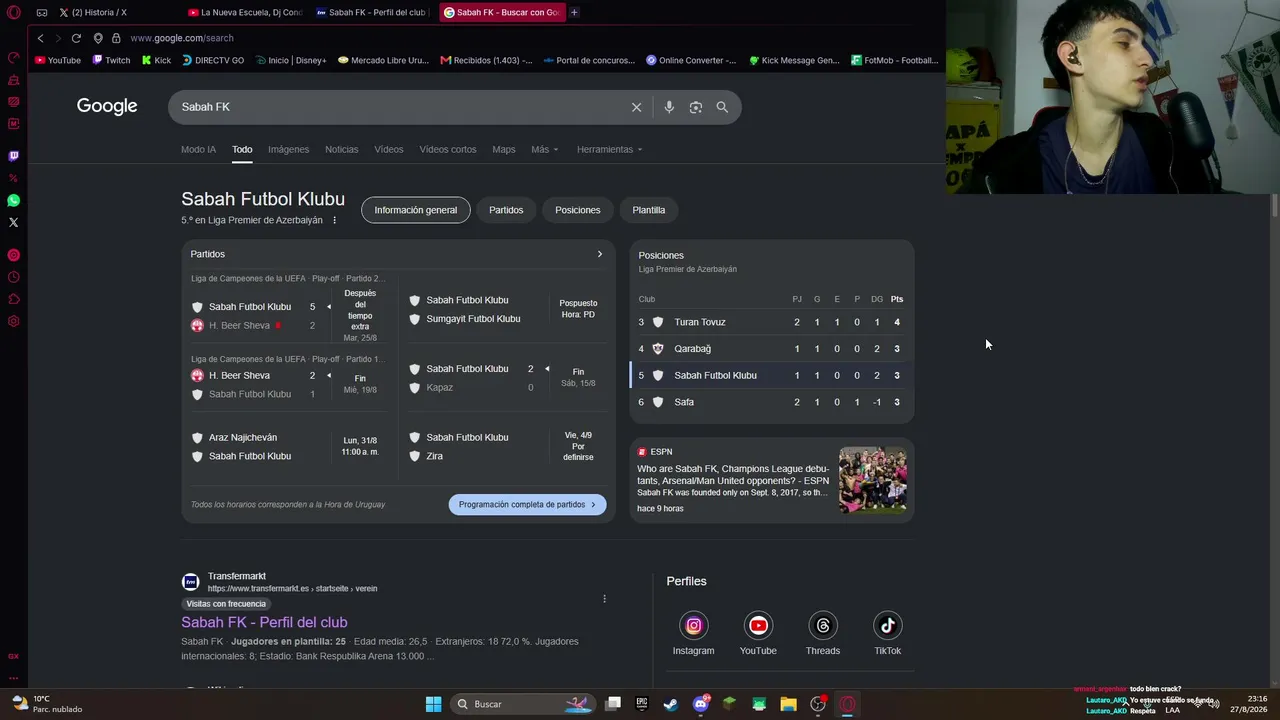Search by image with Google Lens icon
This screenshot has height=720, width=1280.
coord(696,107)
